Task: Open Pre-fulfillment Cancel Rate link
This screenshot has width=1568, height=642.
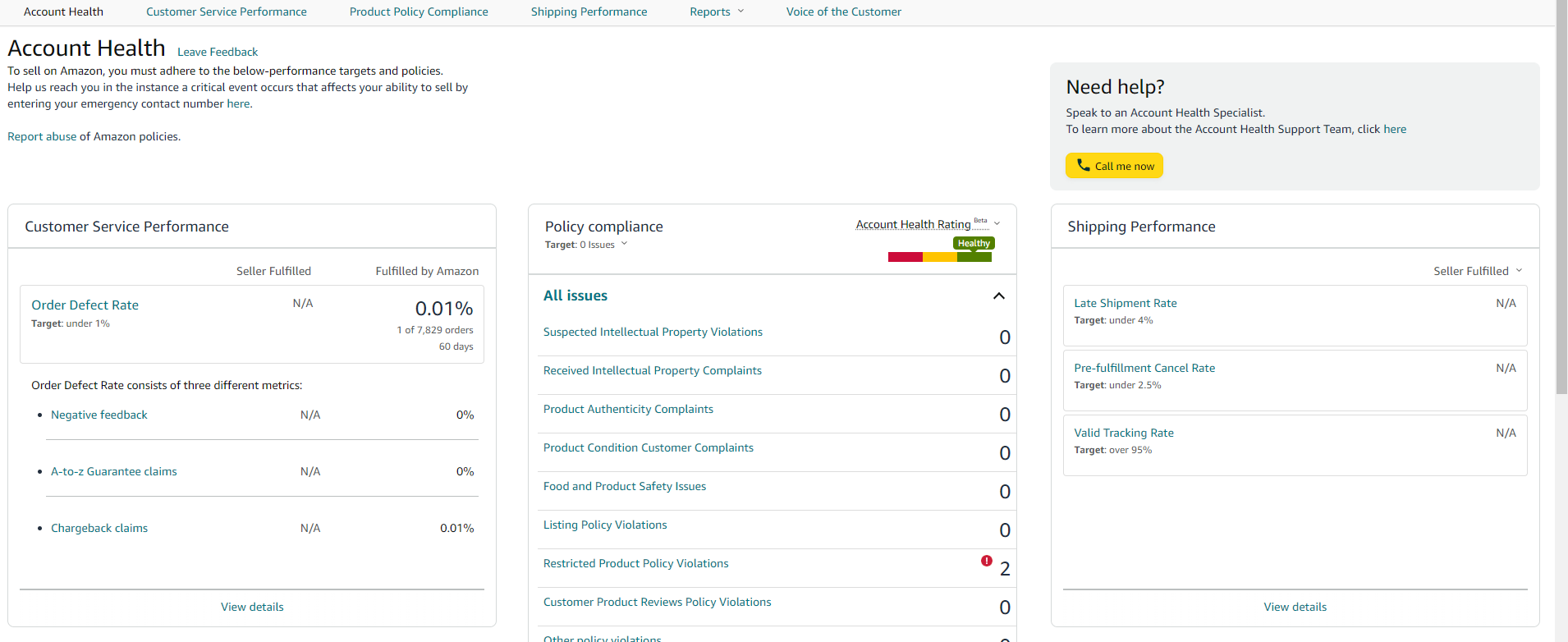Action: [x=1144, y=368]
